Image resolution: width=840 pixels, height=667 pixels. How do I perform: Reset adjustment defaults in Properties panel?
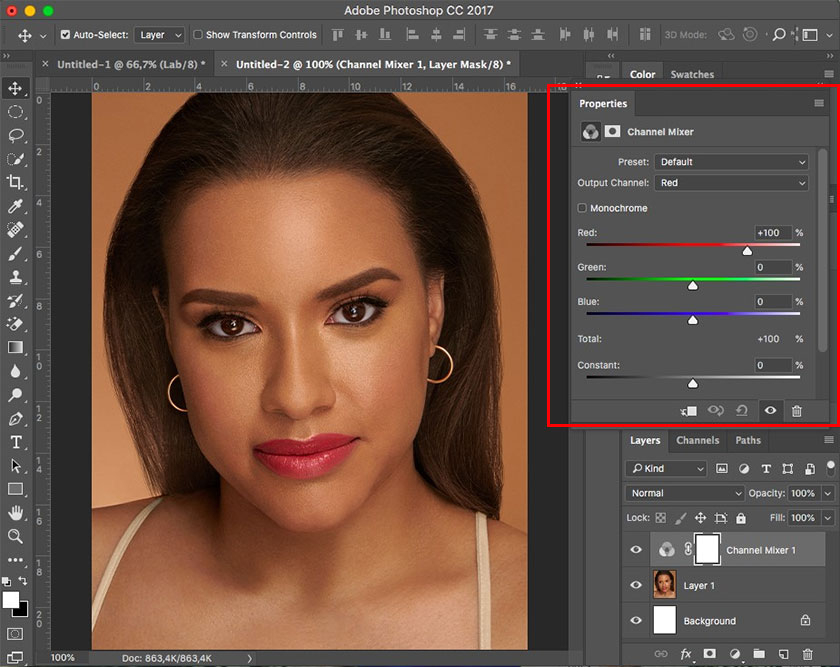(x=741, y=411)
